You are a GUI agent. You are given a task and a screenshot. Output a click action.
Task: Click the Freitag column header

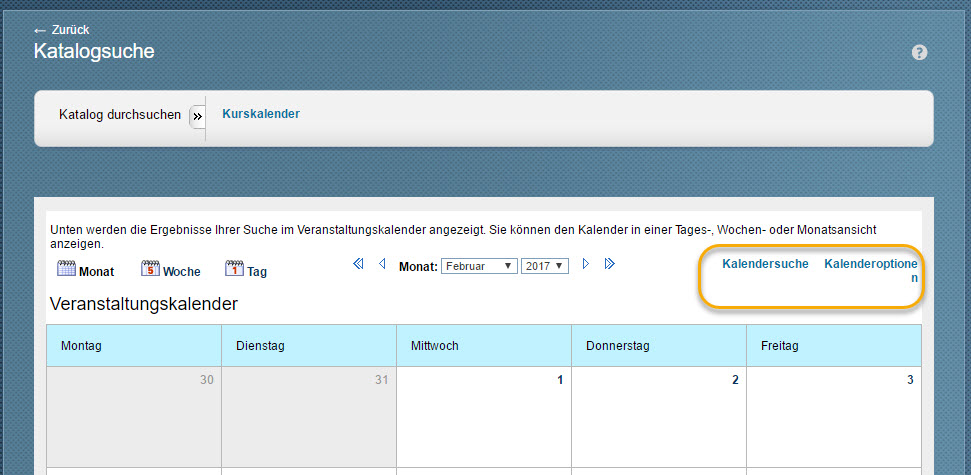pyautogui.click(x=834, y=346)
